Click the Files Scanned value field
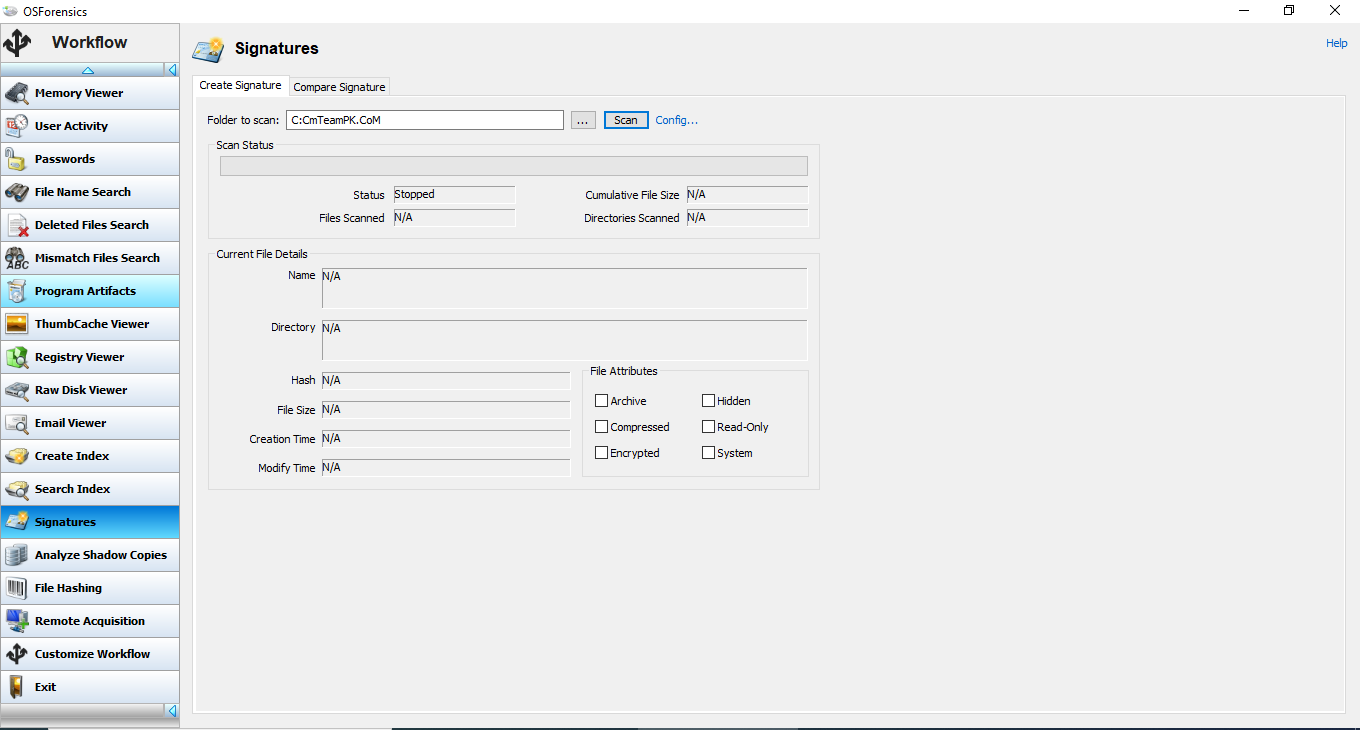This screenshot has height=730, width=1360. (x=454, y=218)
